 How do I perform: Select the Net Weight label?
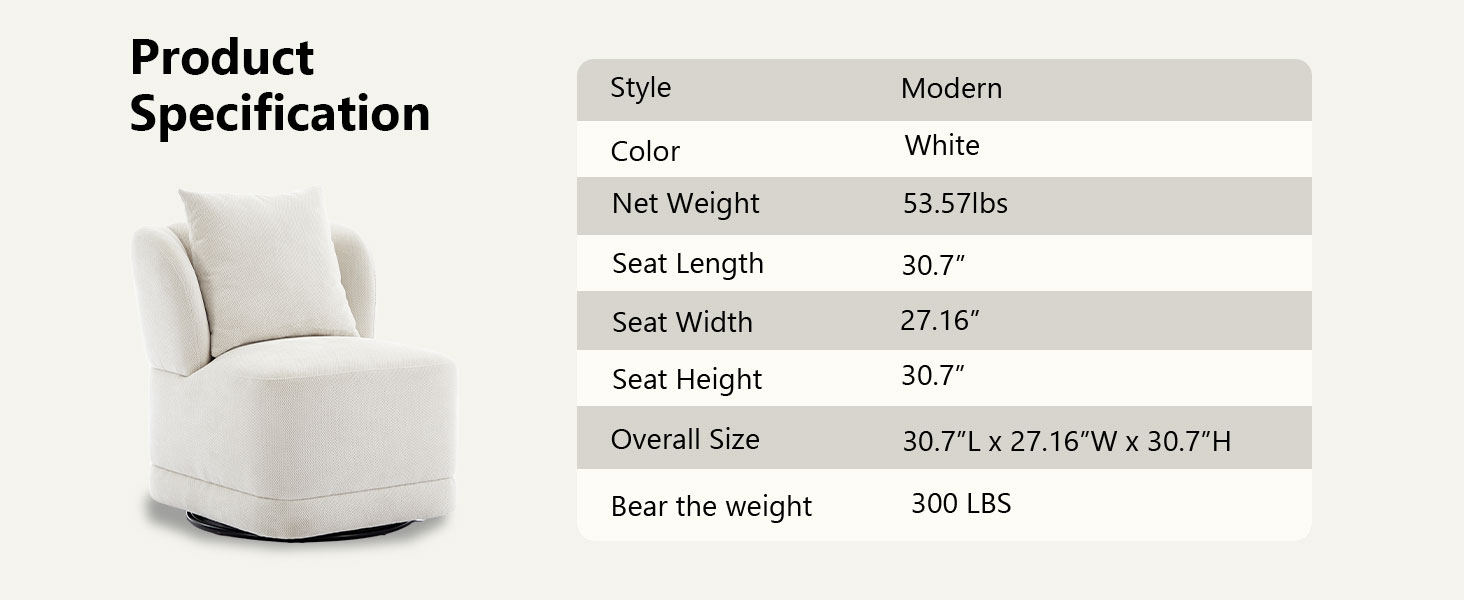coord(686,204)
